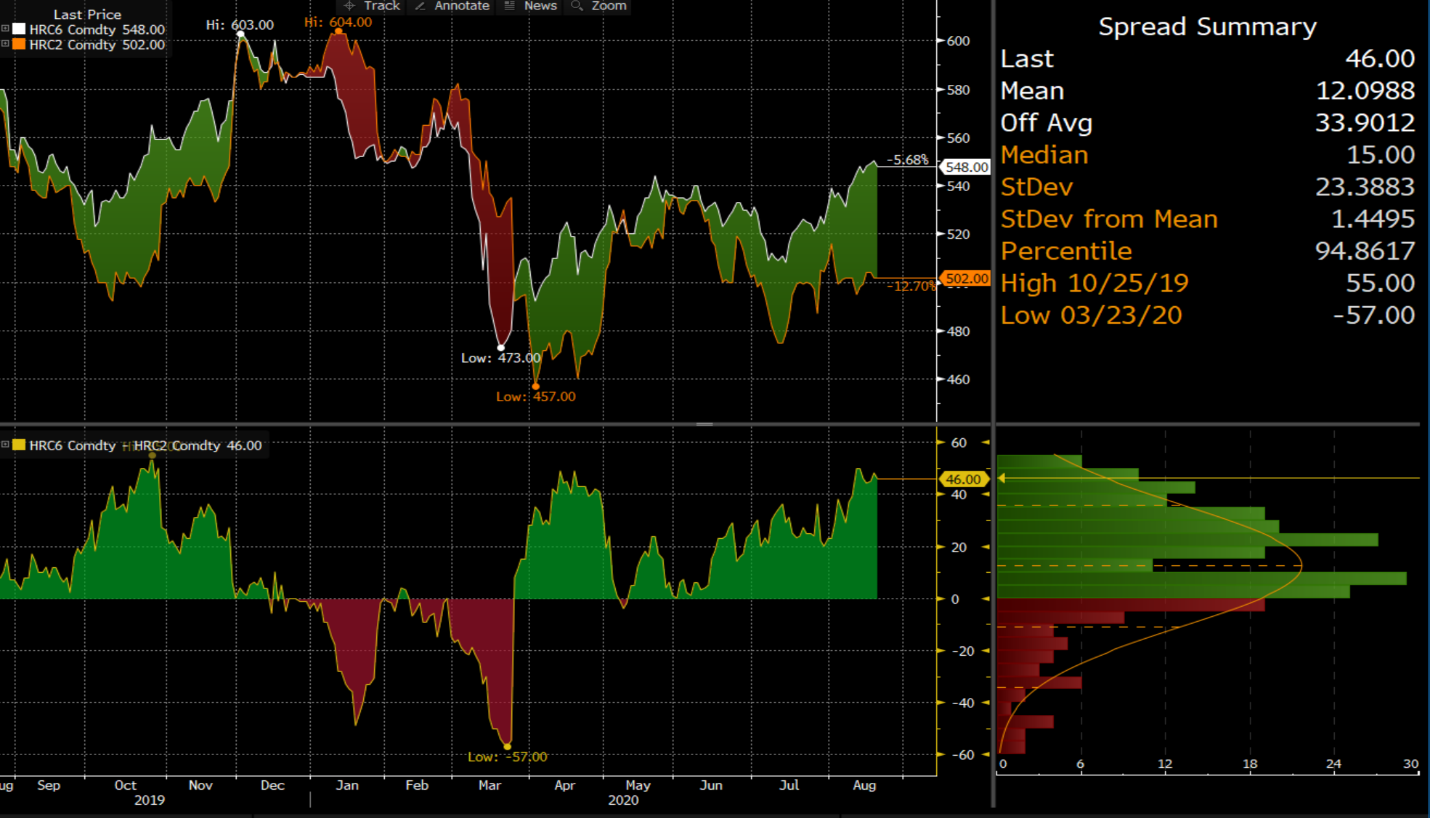Click the white low marker dot at 473.00

pos(501,347)
